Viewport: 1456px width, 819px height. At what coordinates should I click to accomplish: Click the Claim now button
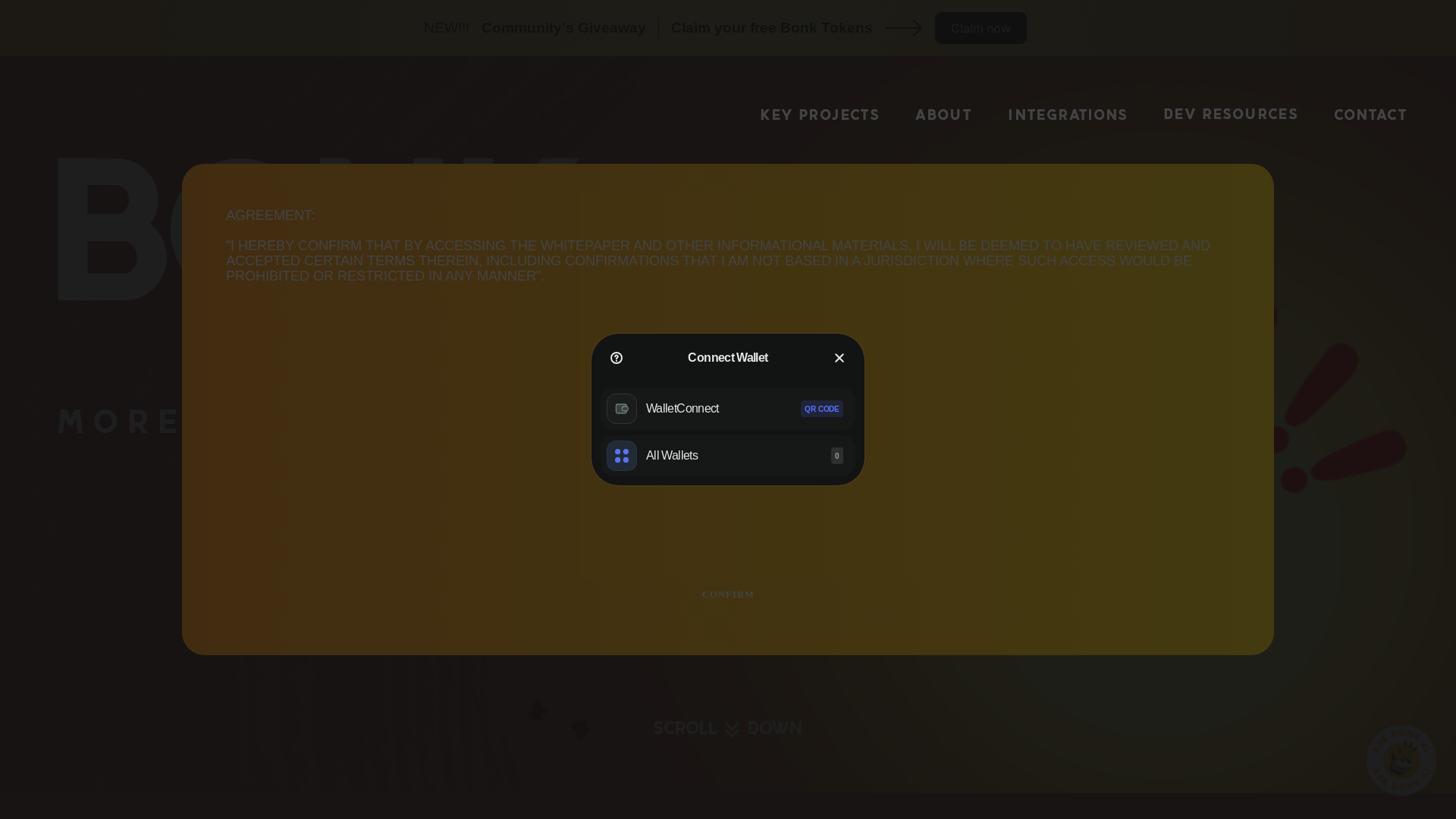[x=981, y=28]
